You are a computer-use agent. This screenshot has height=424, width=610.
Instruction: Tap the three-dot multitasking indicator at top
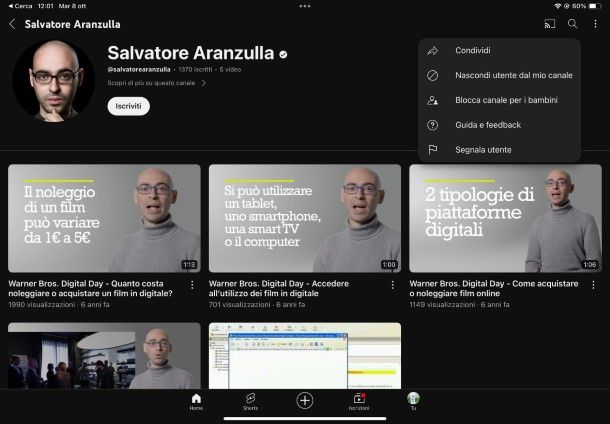pyautogui.click(x=305, y=6)
